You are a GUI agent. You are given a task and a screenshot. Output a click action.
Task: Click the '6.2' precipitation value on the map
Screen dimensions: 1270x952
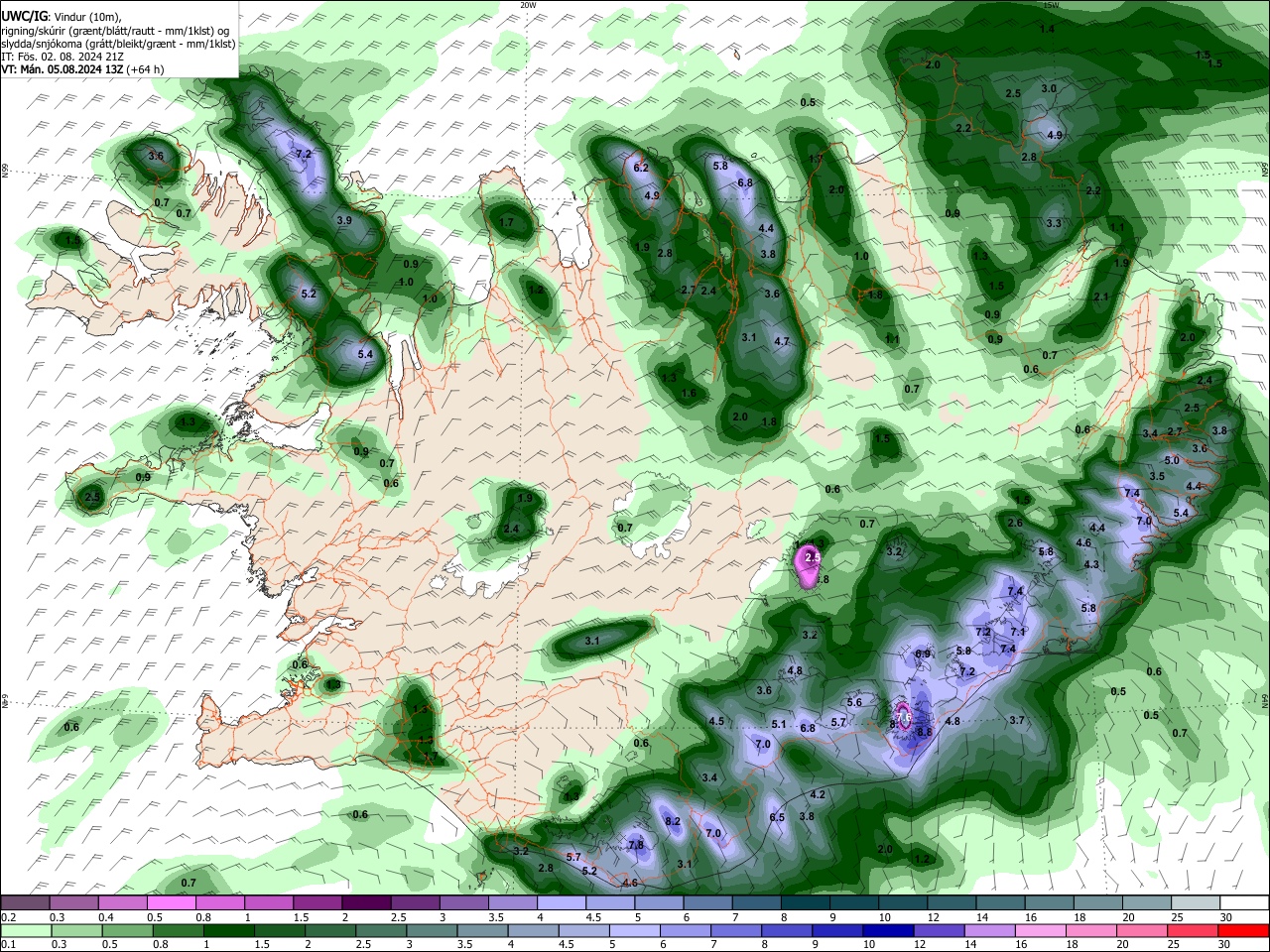pyautogui.click(x=641, y=169)
